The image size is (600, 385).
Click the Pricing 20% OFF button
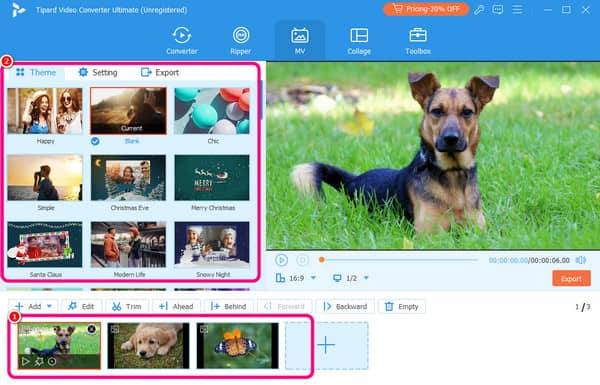click(426, 9)
